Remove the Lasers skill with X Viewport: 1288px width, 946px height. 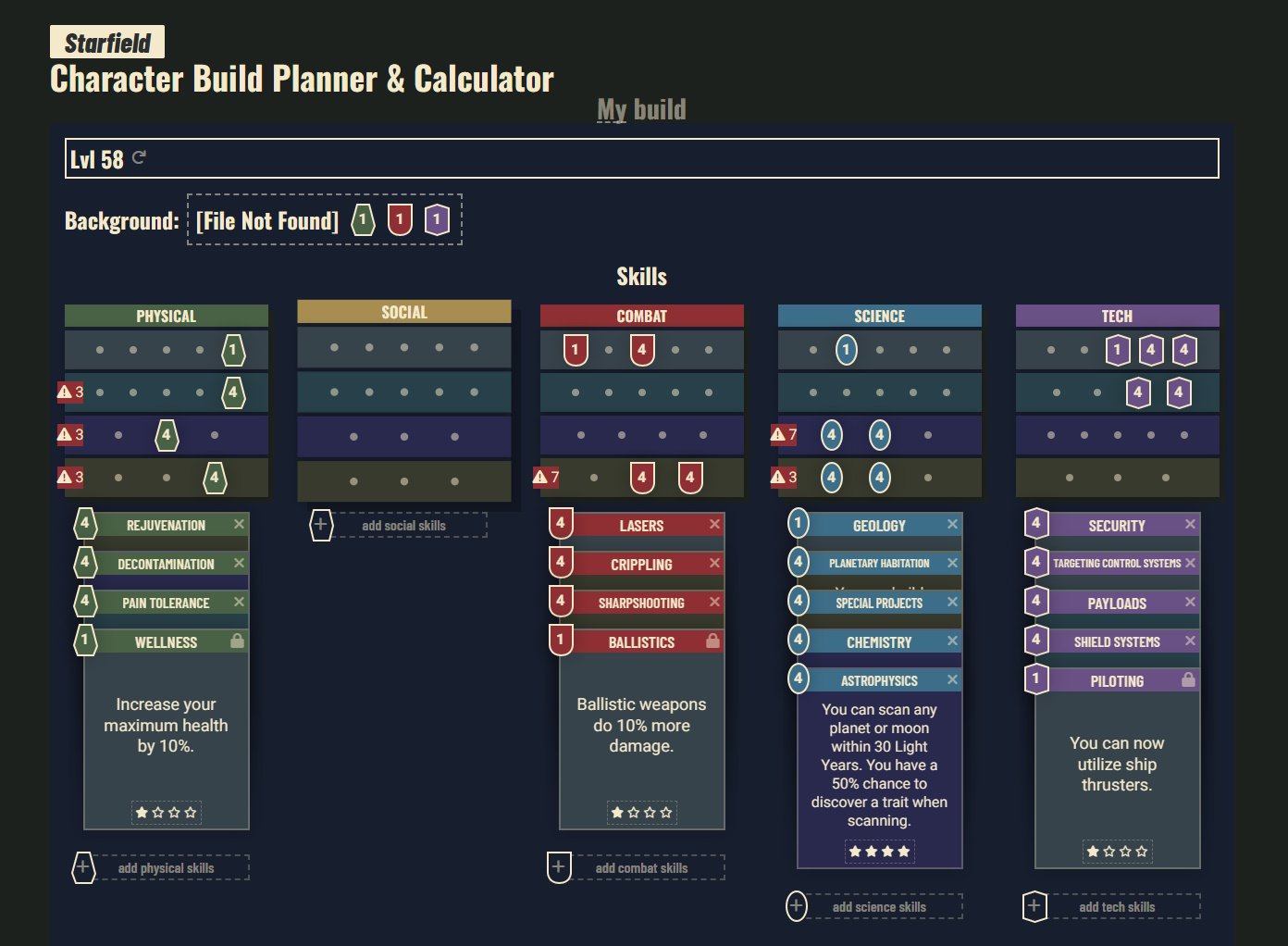tap(714, 524)
